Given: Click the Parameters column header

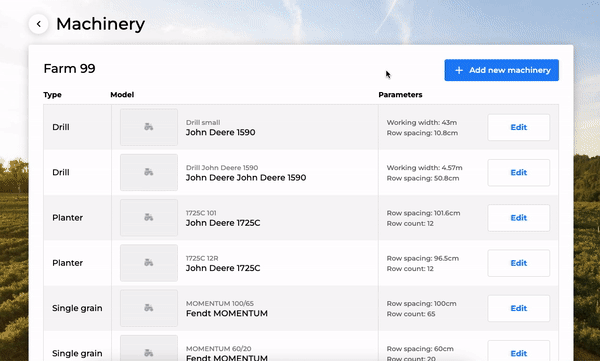Looking at the screenshot, I should pyautogui.click(x=400, y=95).
